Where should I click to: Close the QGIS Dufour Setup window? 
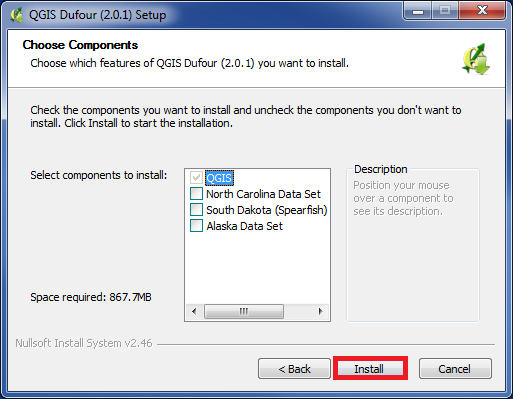click(482, 11)
